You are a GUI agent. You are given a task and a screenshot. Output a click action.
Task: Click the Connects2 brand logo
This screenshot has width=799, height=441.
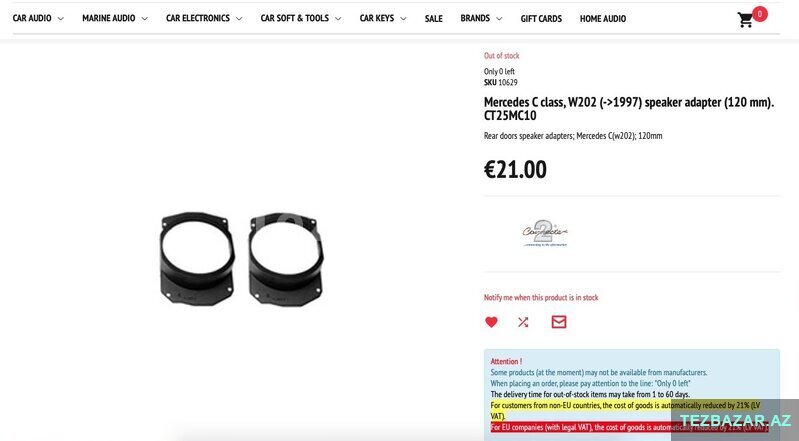click(544, 234)
